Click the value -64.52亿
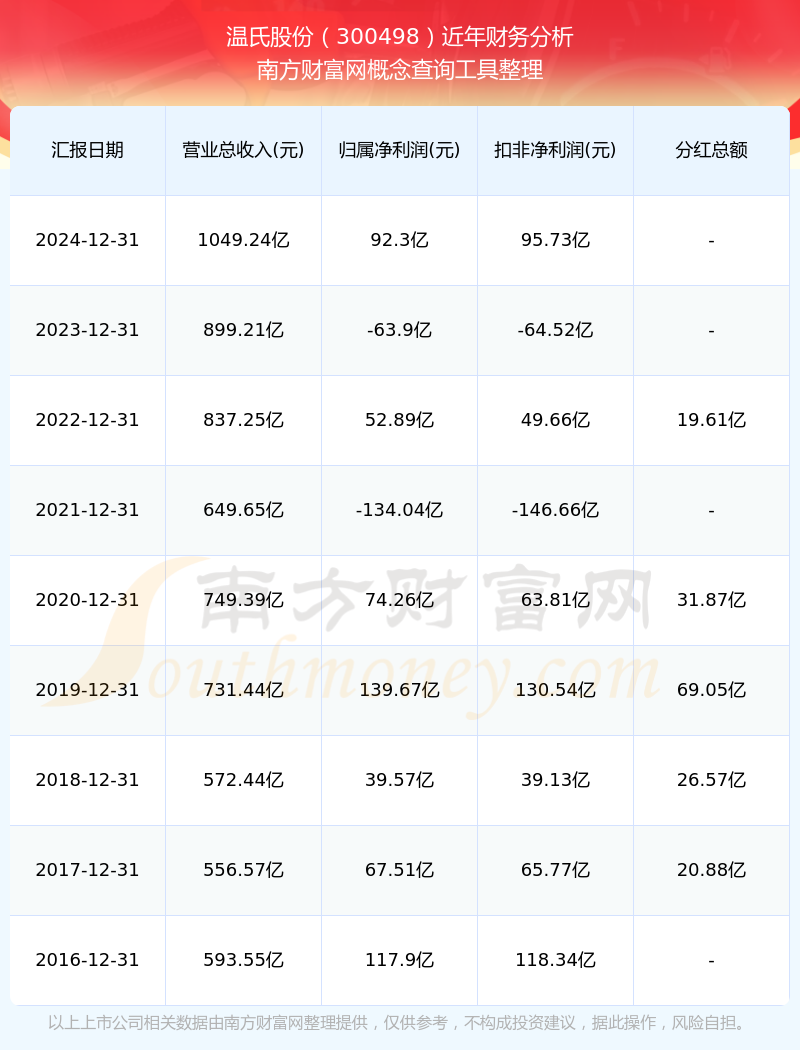 pyautogui.click(x=556, y=330)
